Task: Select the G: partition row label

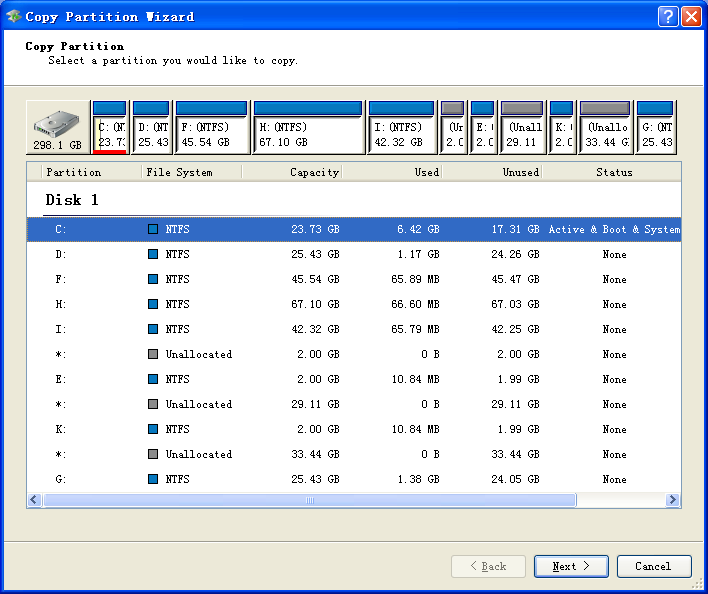Action: pos(61,479)
